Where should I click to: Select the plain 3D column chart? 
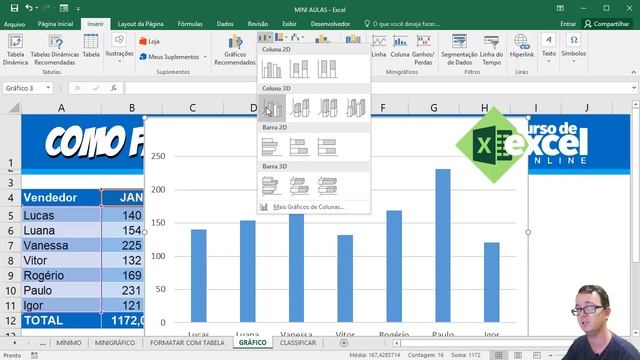(356, 108)
